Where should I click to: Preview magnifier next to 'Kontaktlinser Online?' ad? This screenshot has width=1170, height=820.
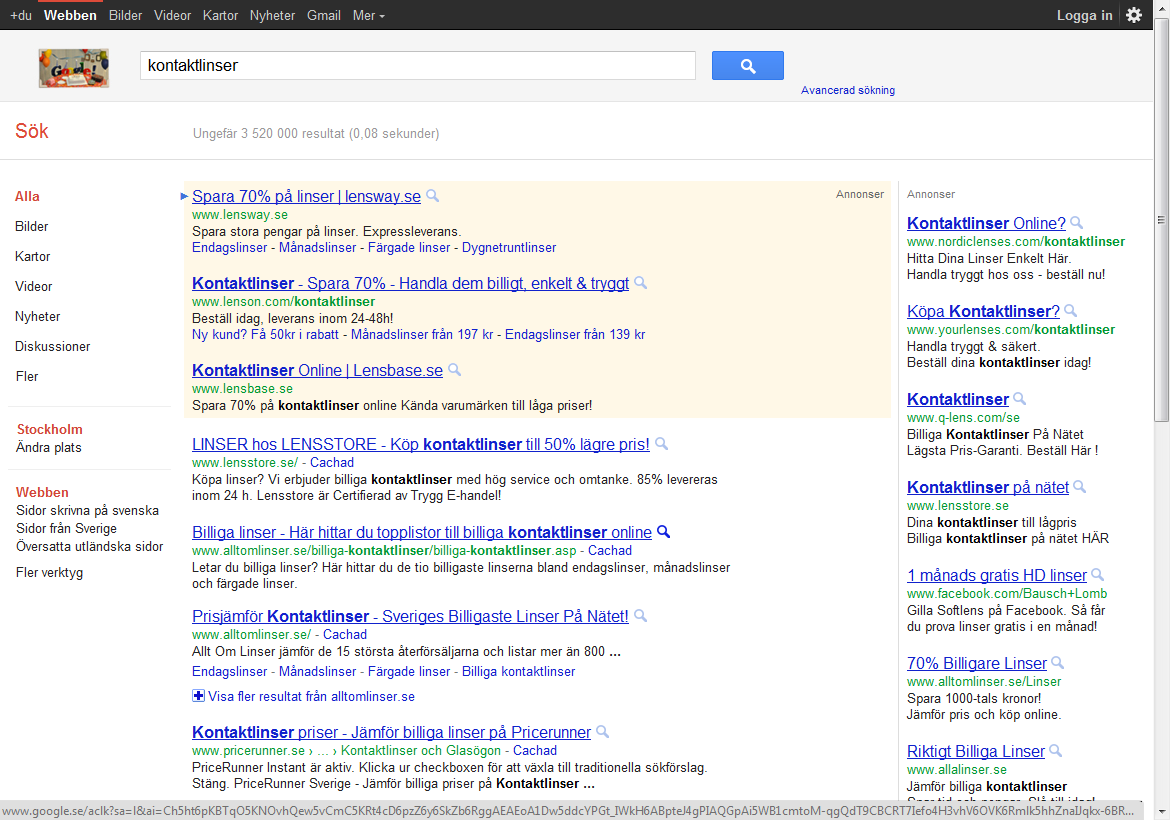pos(1076,223)
